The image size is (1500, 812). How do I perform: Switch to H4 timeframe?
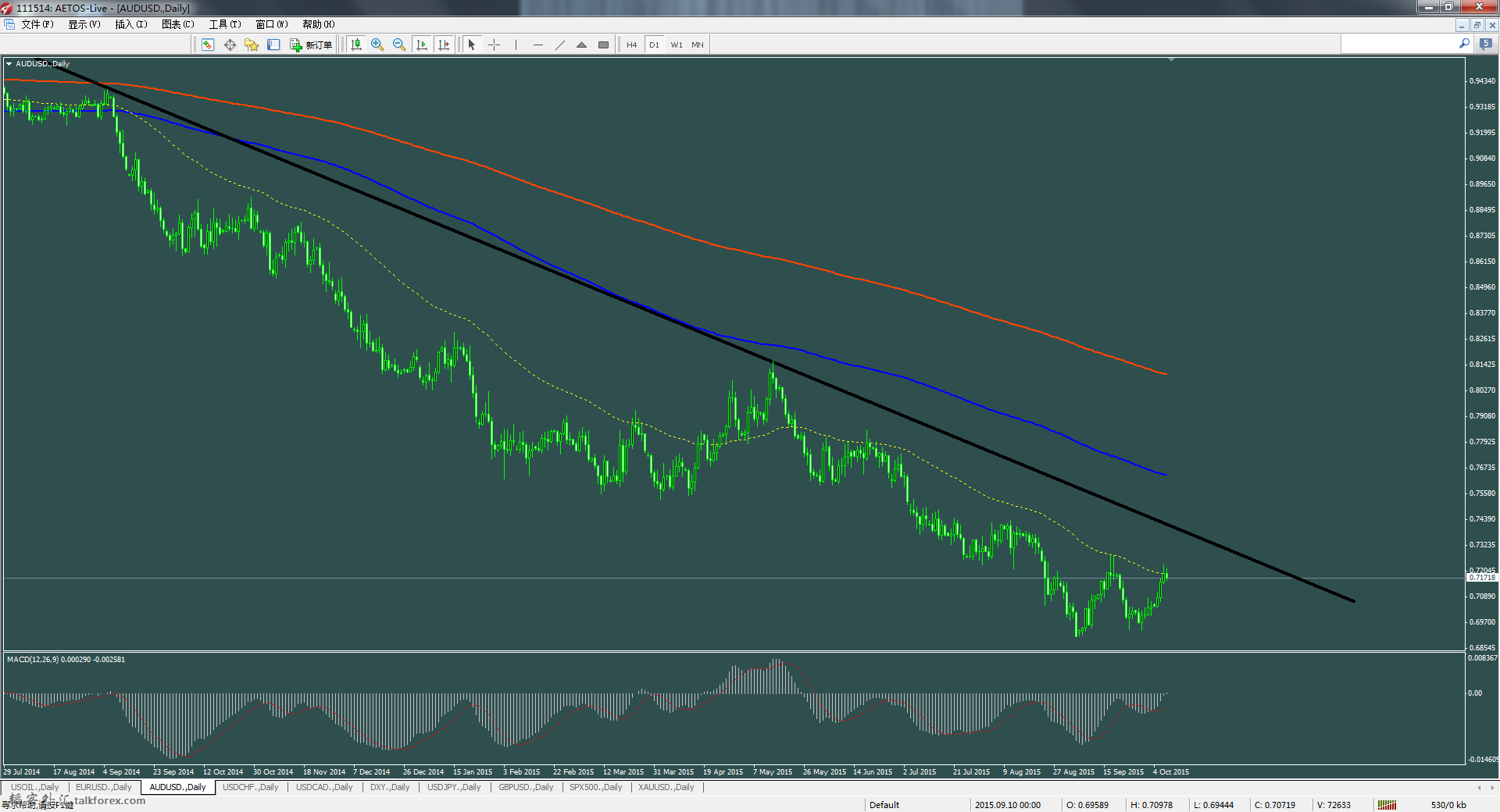coord(631,45)
